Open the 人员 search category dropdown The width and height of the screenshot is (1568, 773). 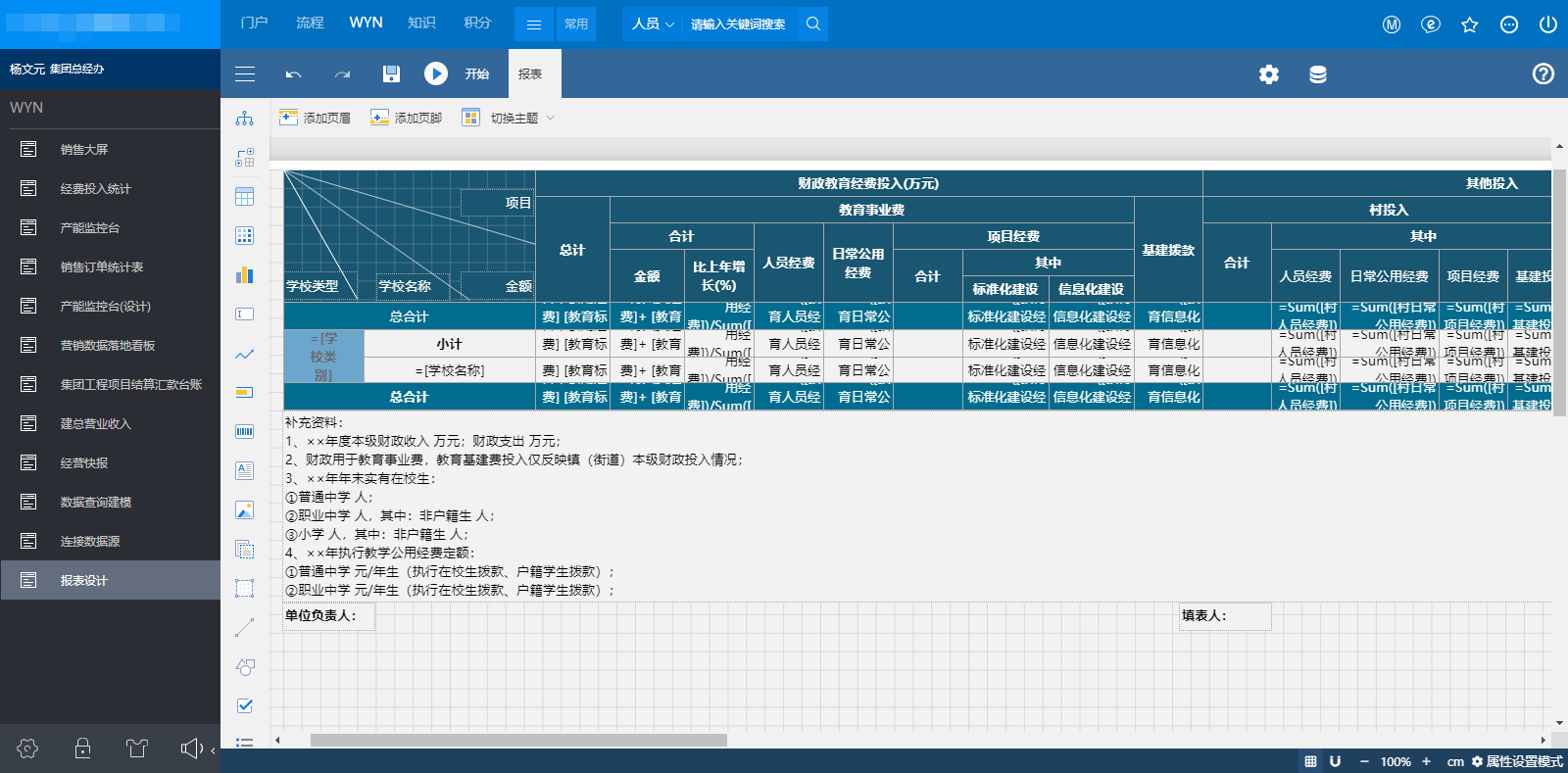pyautogui.click(x=653, y=24)
